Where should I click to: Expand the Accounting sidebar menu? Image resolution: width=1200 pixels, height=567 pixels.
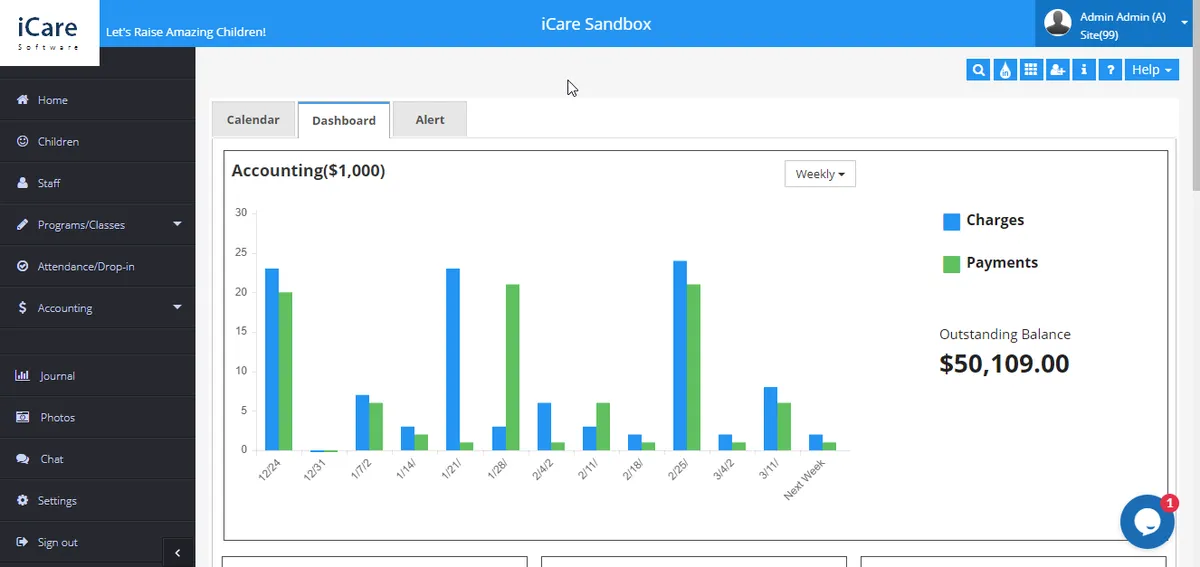(x=97, y=308)
